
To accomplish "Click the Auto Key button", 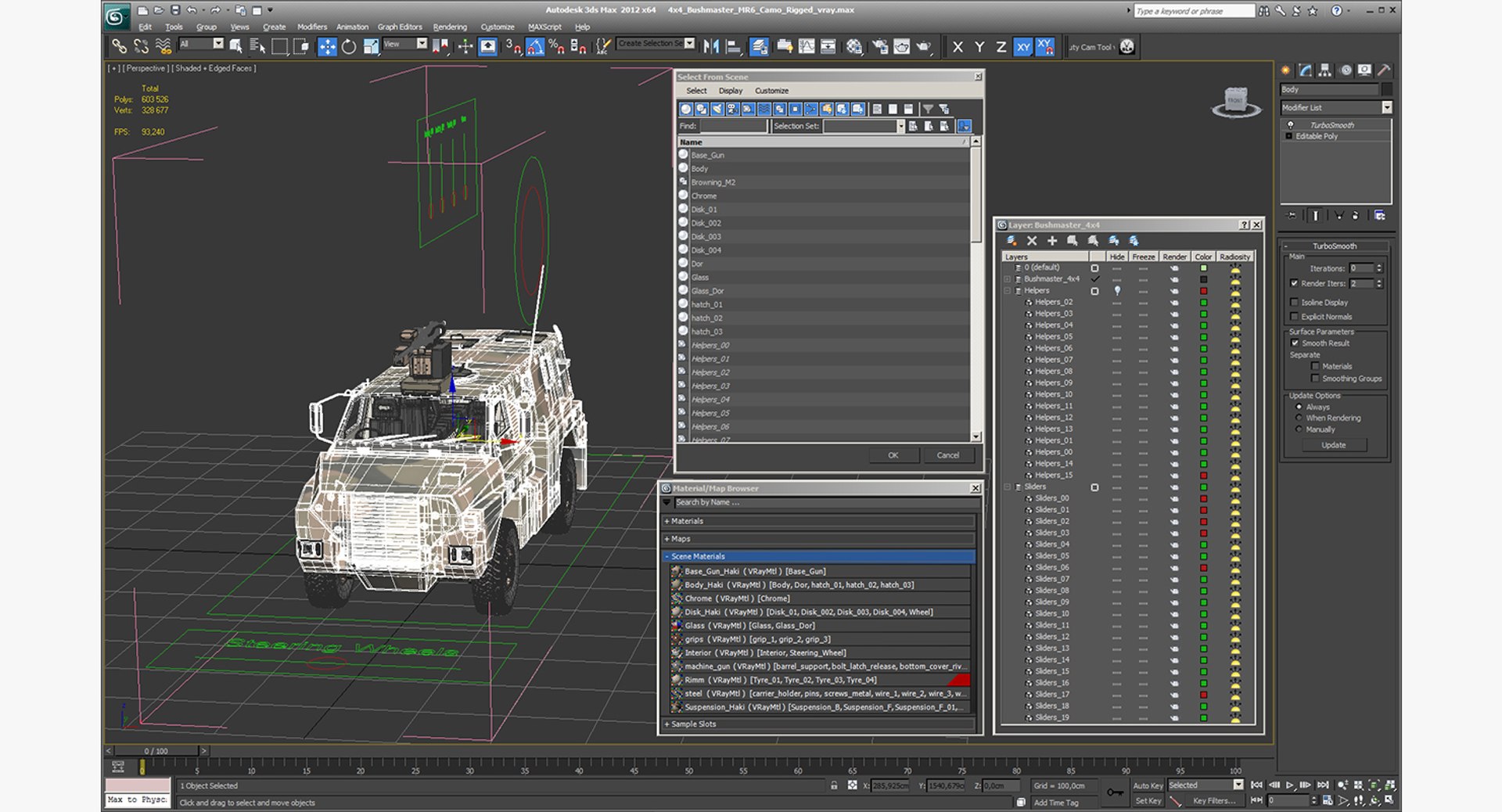I will (x=1148, y=785).
